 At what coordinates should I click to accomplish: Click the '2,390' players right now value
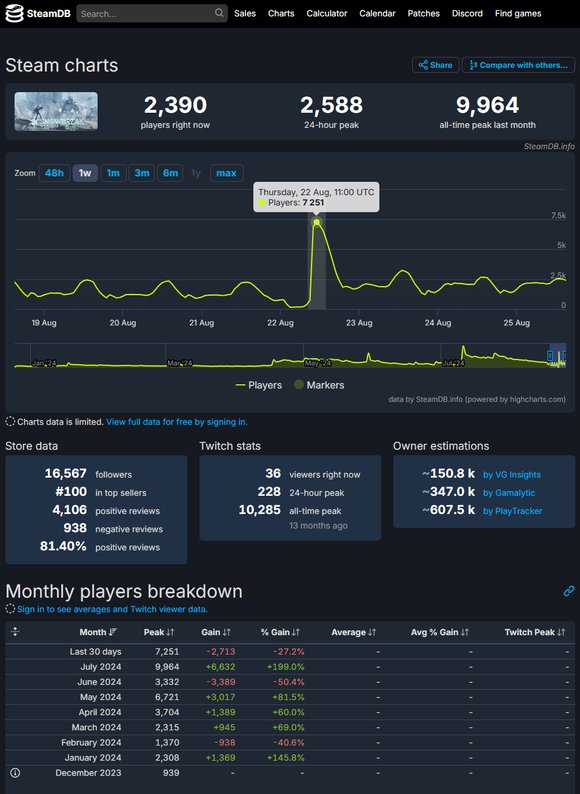pyautogui.click(x=175, y=105)
